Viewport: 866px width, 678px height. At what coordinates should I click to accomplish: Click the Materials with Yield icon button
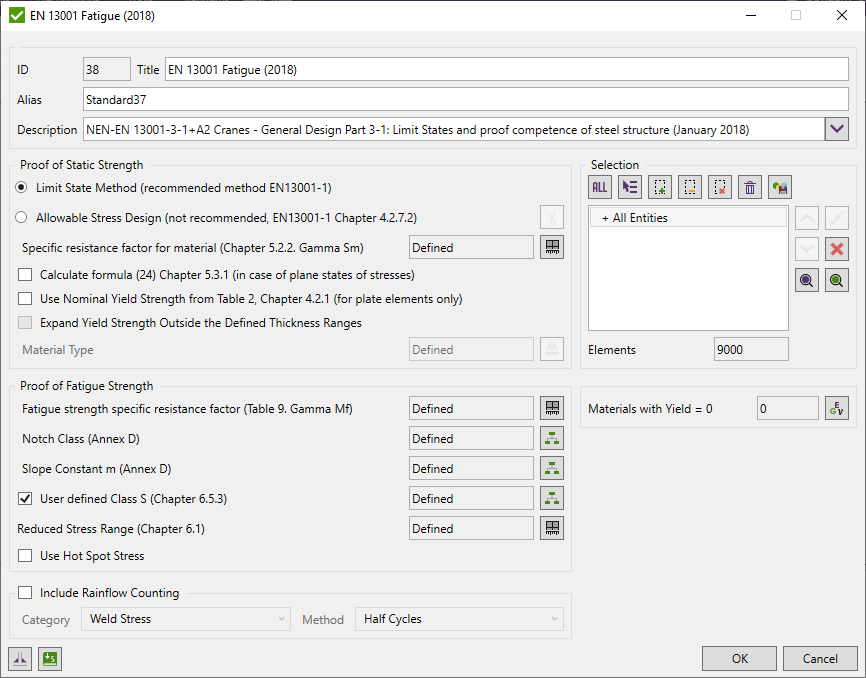pyautogui.click(x=837, y=408)
